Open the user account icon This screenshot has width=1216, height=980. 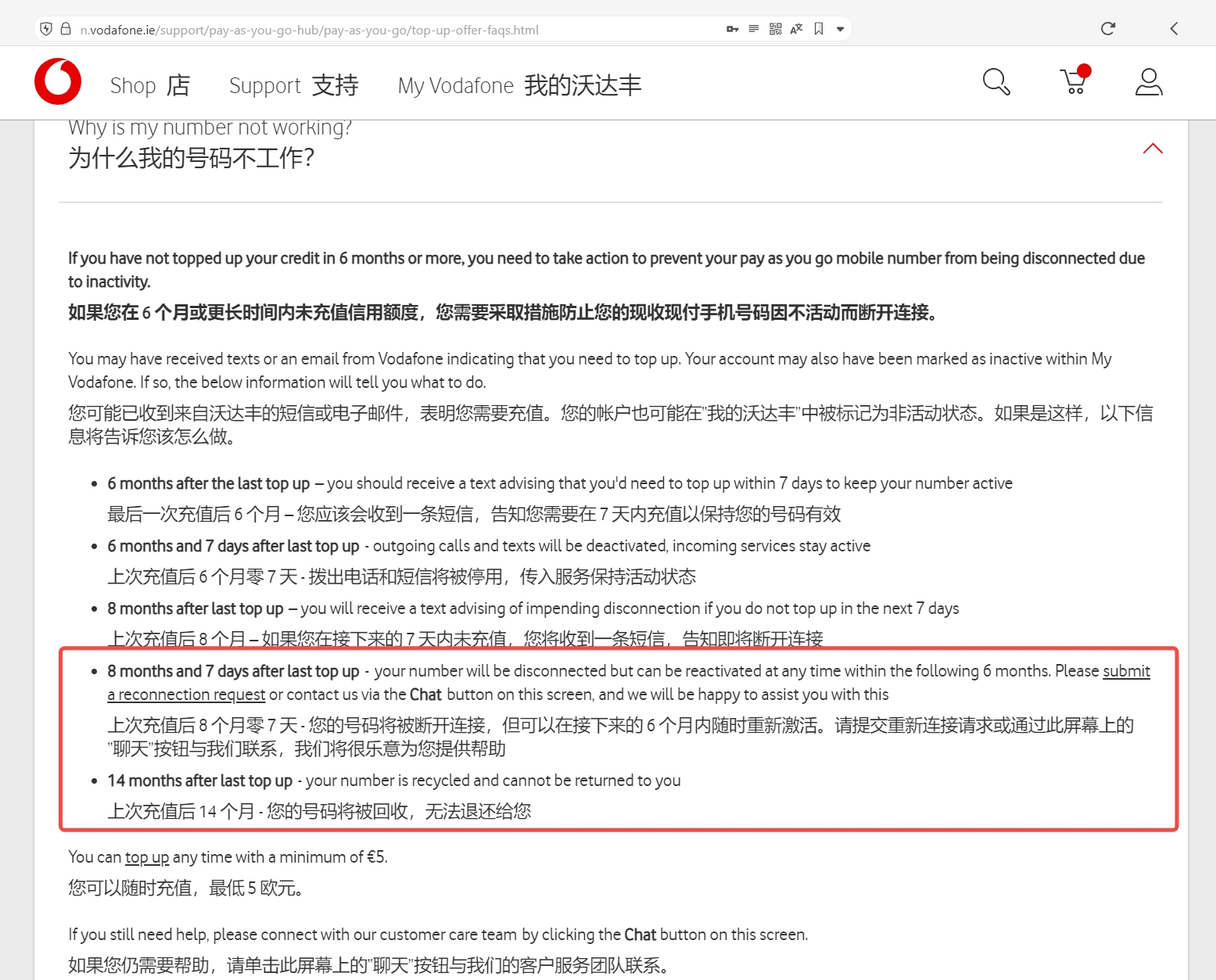(x=1149, y=81)
